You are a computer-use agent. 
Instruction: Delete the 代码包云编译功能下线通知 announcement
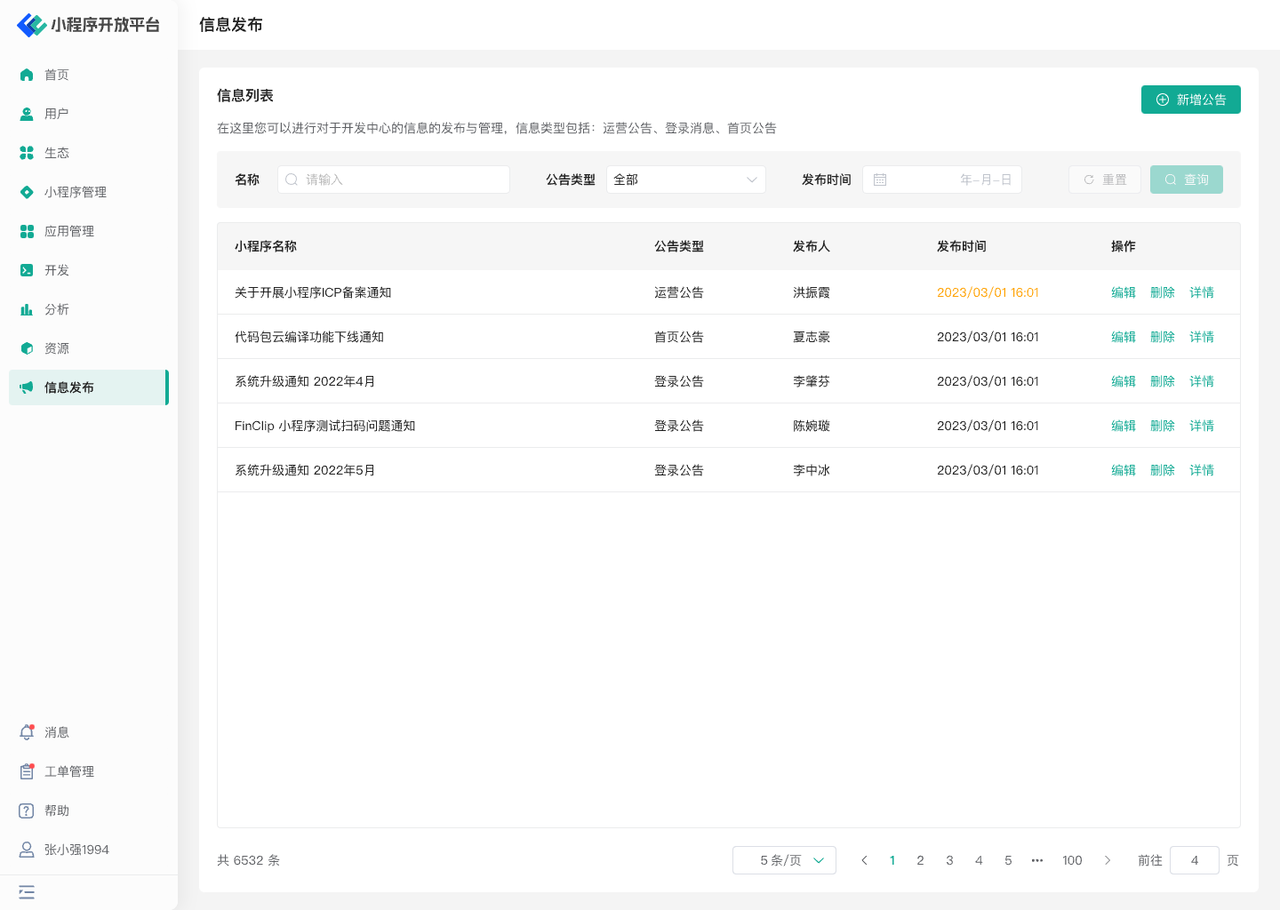click(x=1162, y=337)
